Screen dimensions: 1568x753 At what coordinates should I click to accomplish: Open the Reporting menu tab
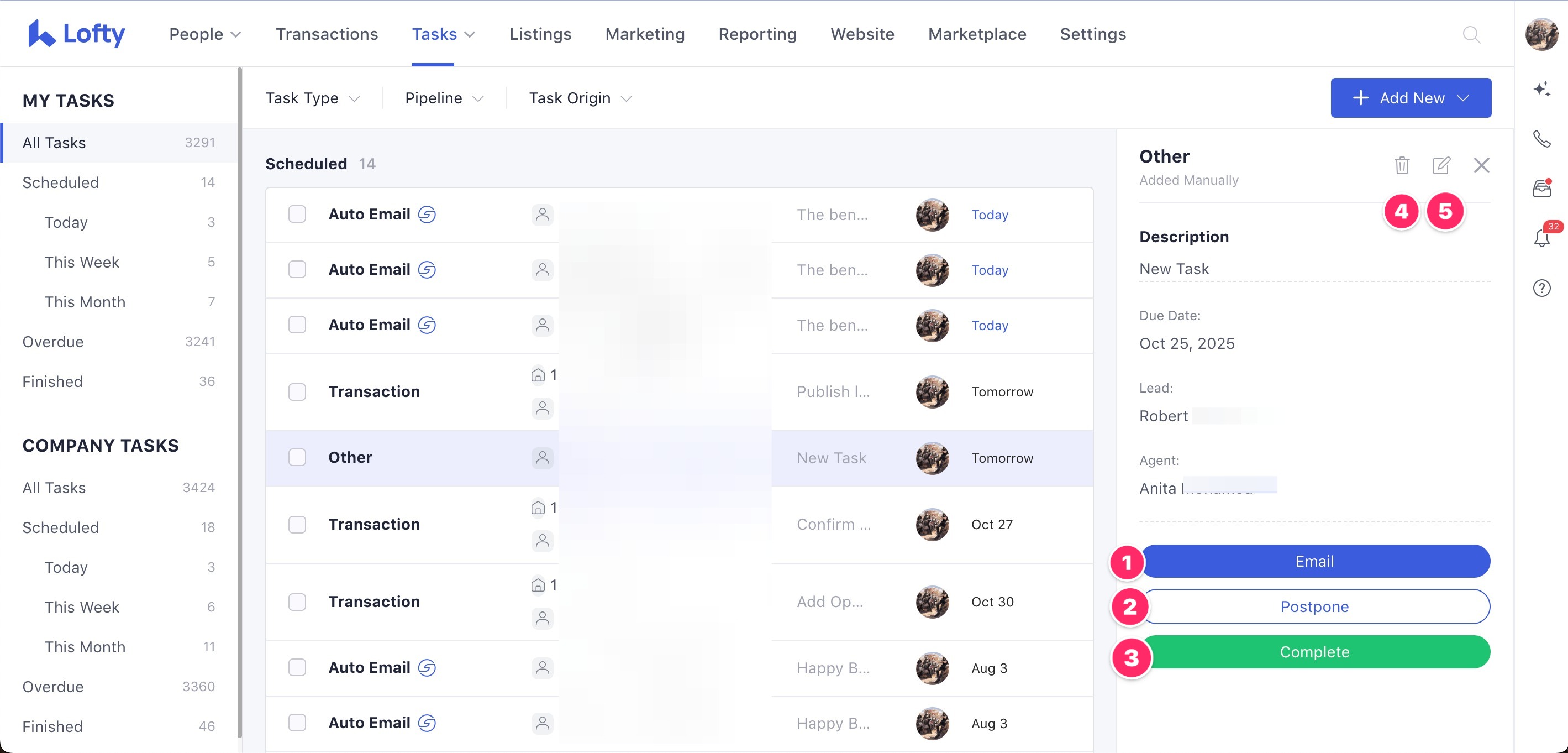[x=757, y=34]
